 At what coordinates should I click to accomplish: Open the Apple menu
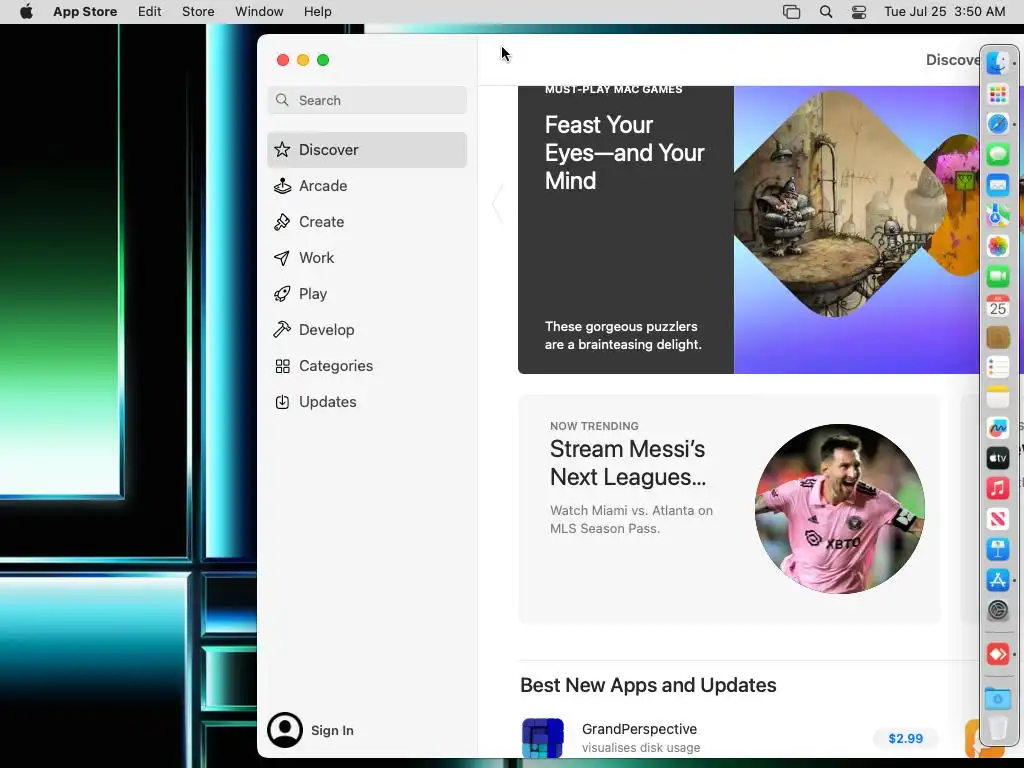coord(26,11)
